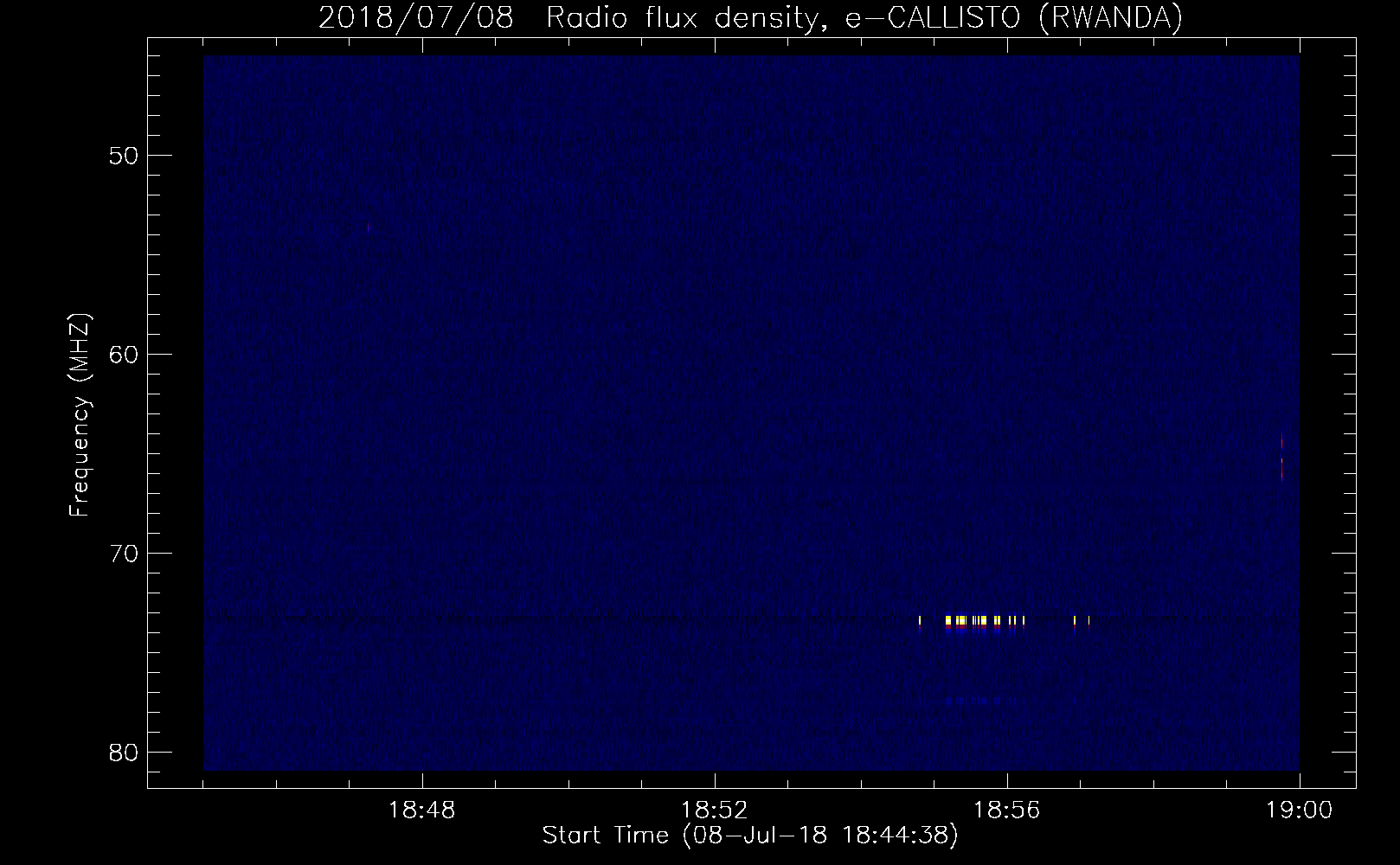Click the 'Frequency (MHZ)' y-axis label
1400x865 pixels.
80,415
